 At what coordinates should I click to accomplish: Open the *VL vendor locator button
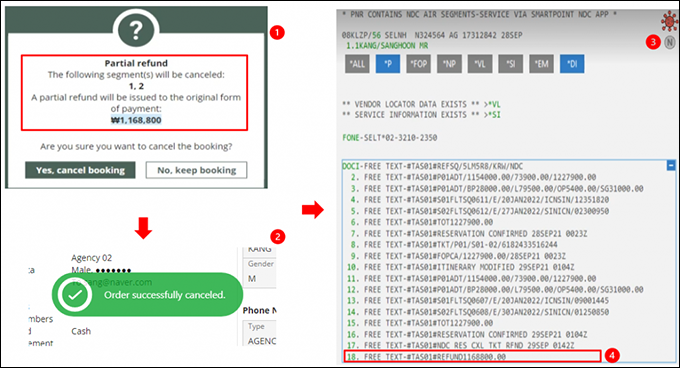pos(480,64)
